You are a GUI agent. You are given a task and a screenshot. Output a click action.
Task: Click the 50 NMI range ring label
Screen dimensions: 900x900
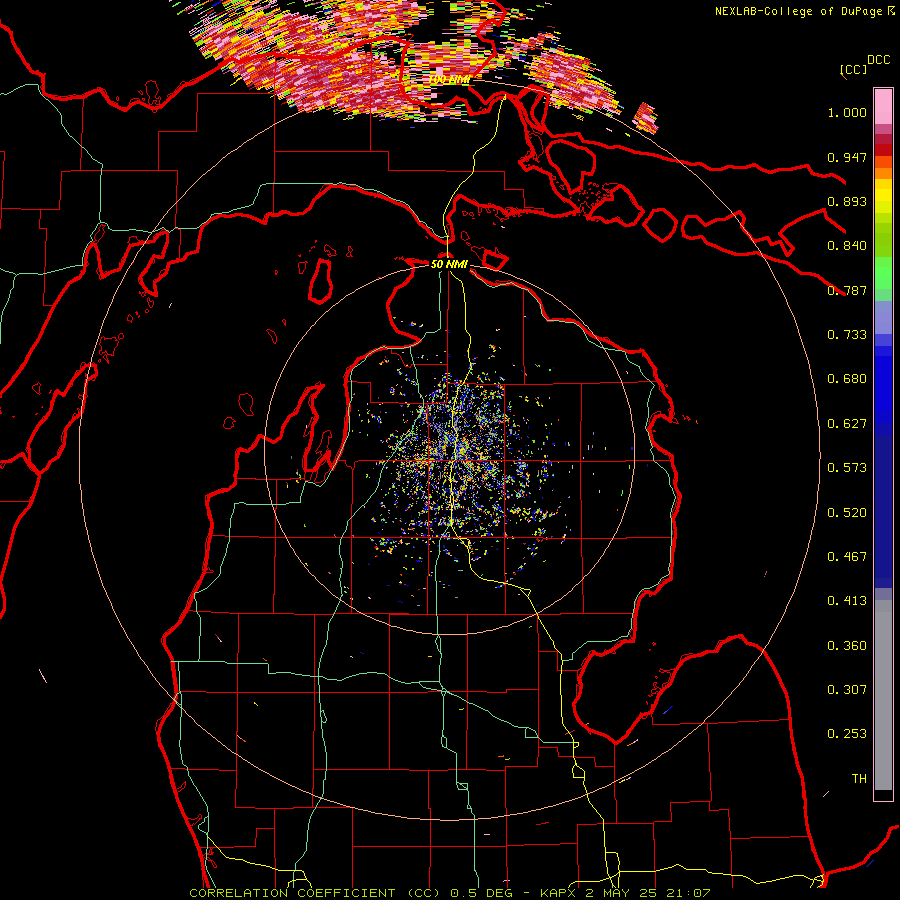[x=449, y=264]
